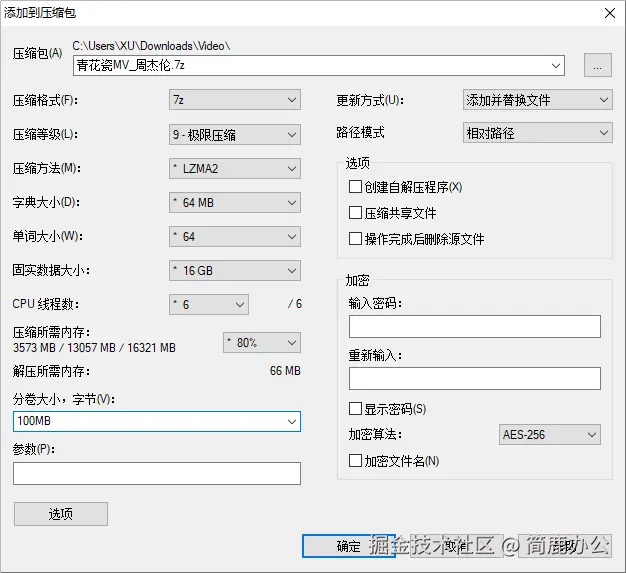Click the 重新输入 password field
This screenshot has width=626, height=573.
click(475, 379)
